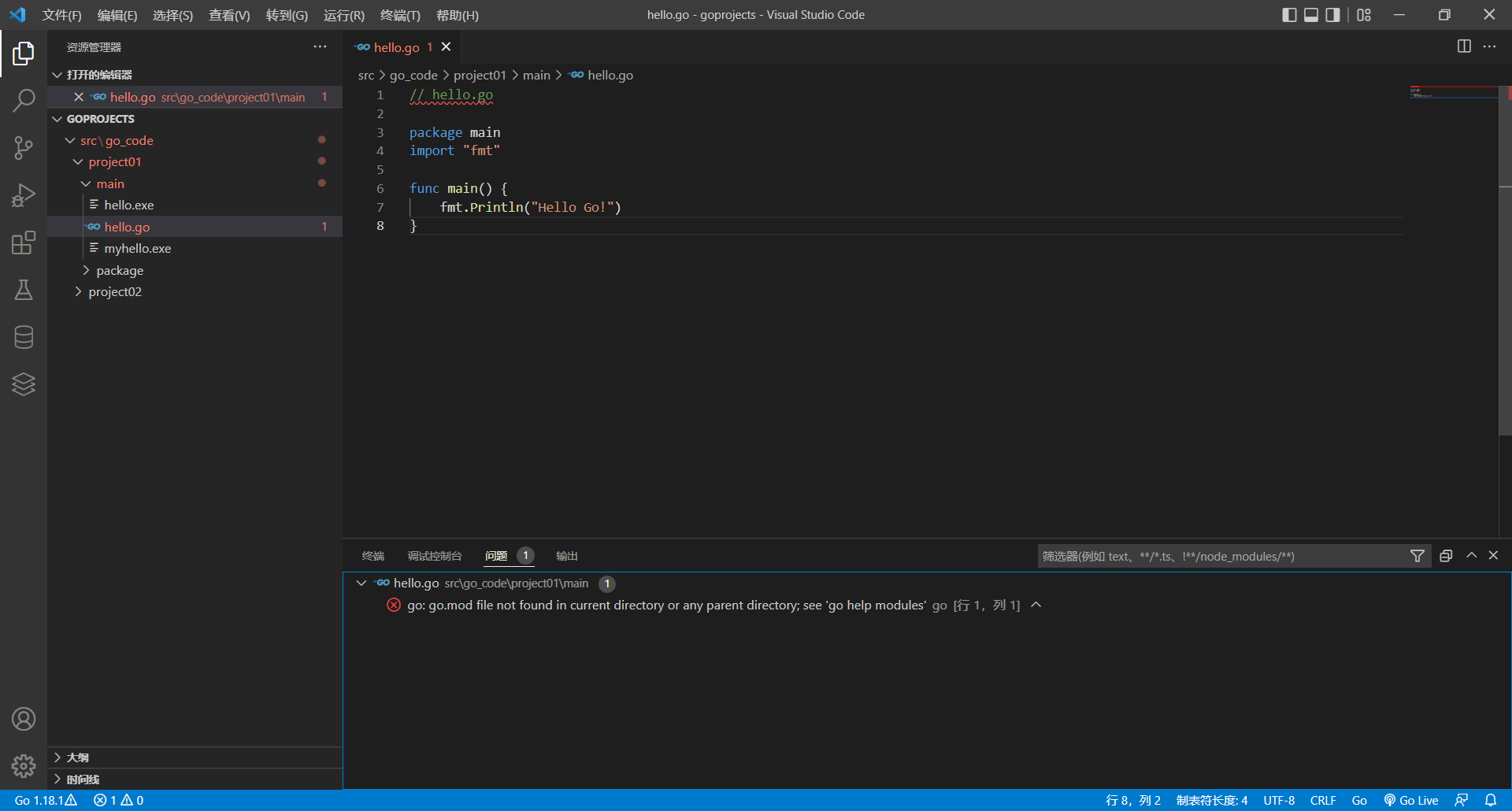1512x811 pixels.
Task: Open the Selection menu
Action: click(x=172, y=15)
